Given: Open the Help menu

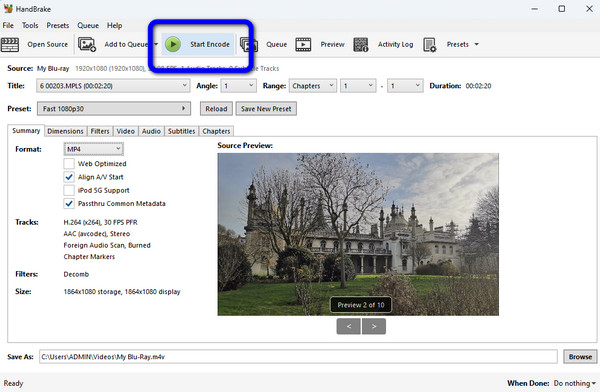Looking at the screenshot, I should click(114, 26).
